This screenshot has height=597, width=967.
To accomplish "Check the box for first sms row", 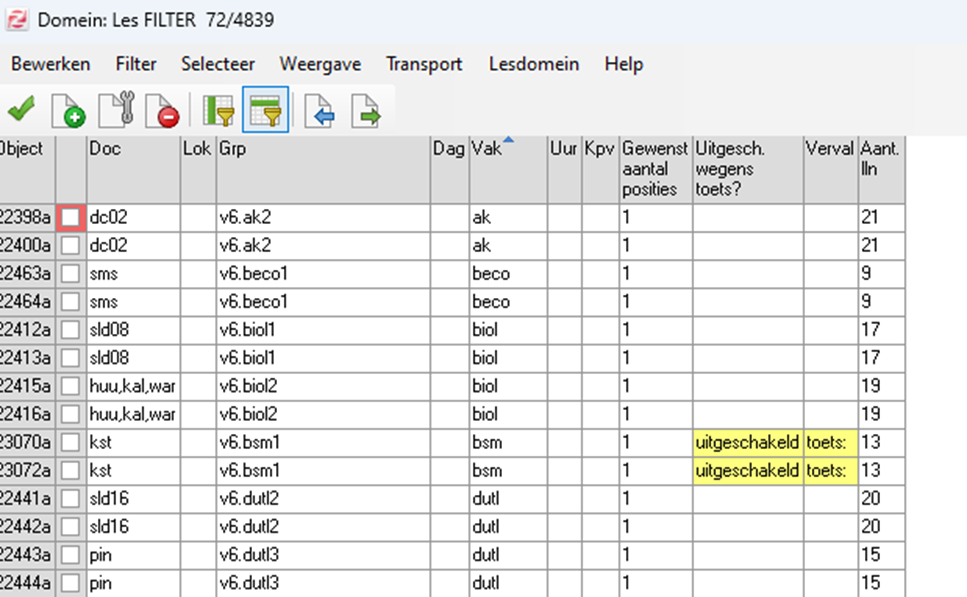I will point(70,273).
